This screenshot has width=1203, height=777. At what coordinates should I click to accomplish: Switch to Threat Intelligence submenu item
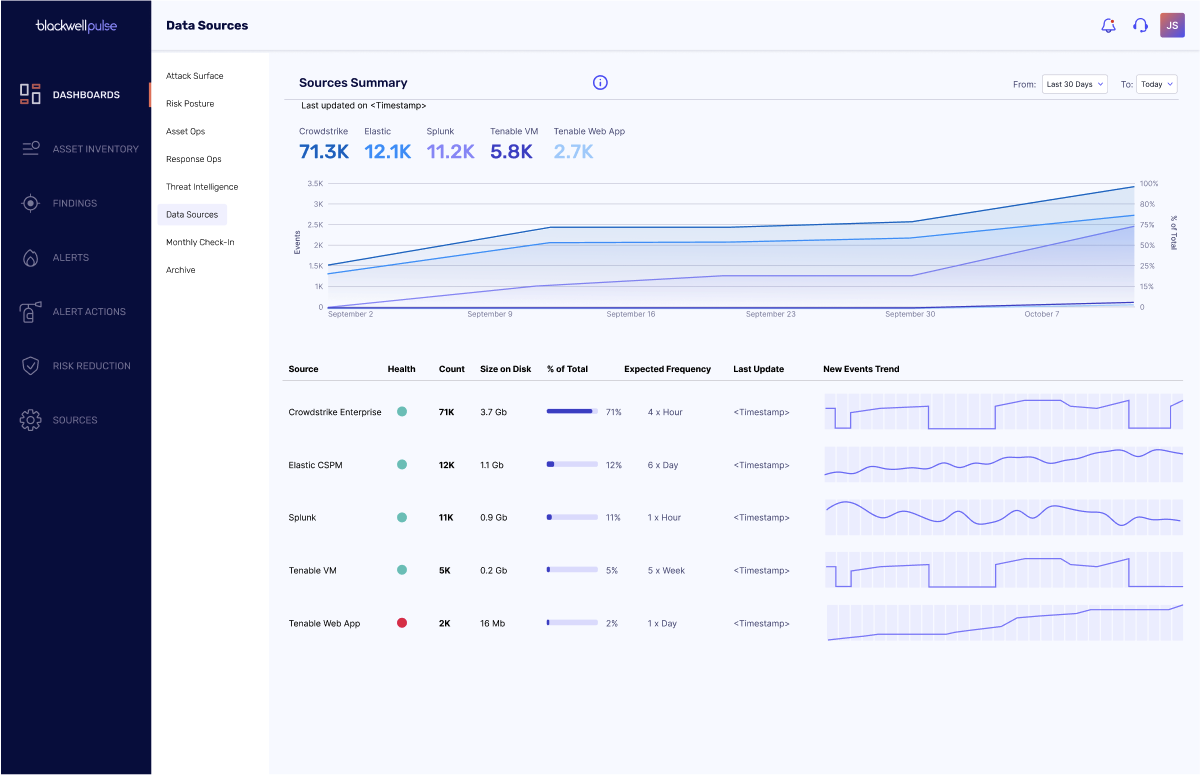click(202, 187)
